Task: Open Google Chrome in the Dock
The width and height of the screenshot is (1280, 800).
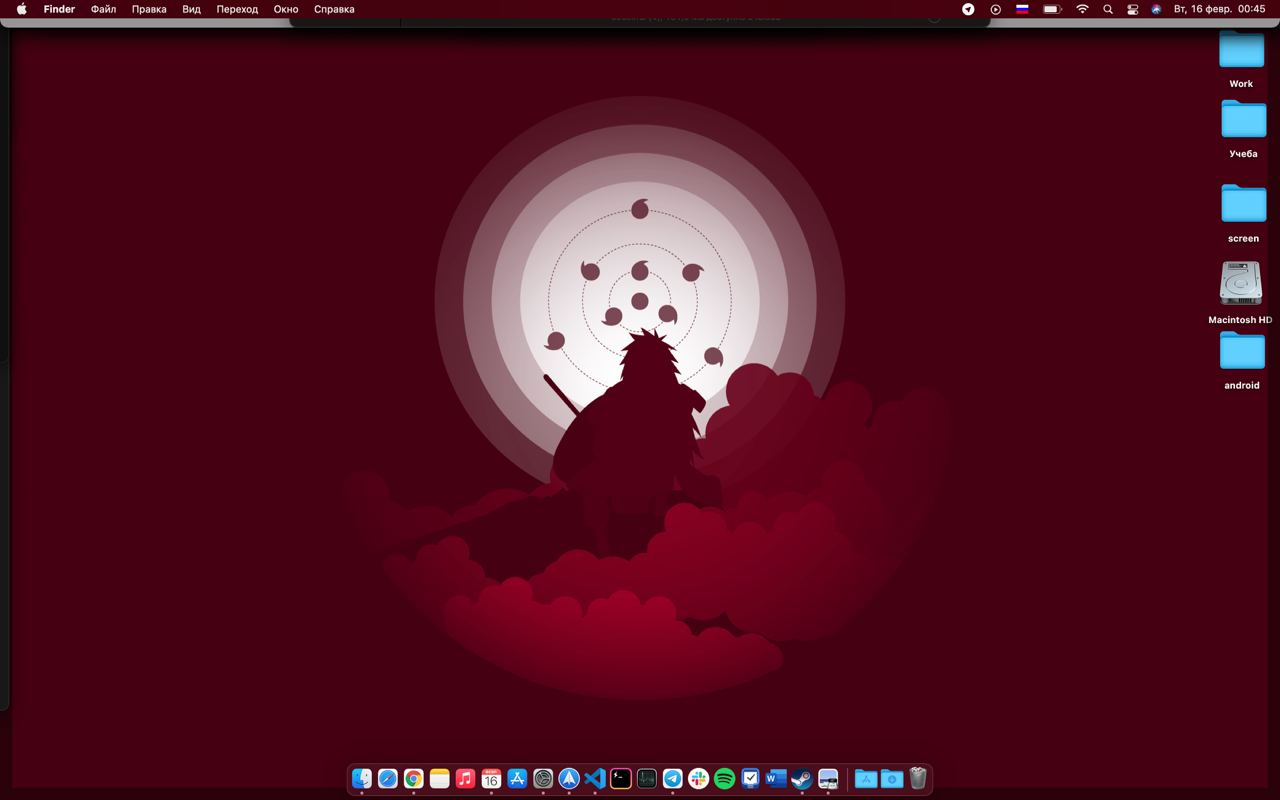Action: tap(414, 778)
